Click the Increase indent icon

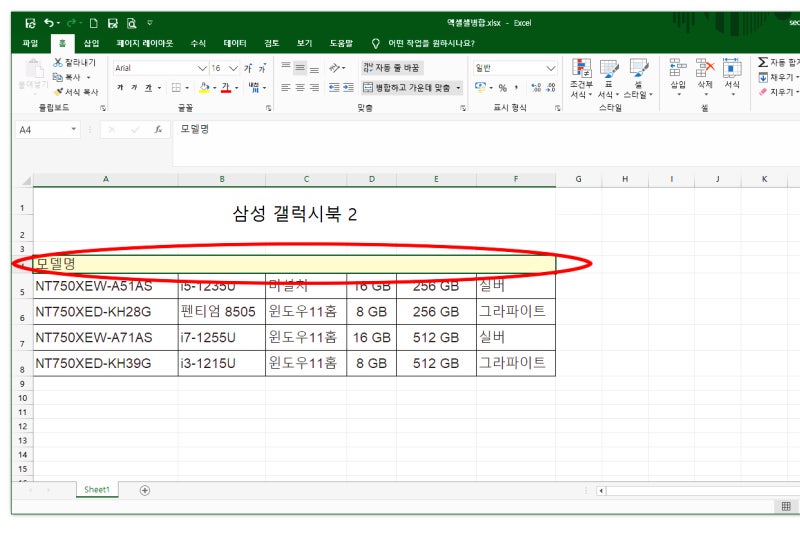(348, 88)
